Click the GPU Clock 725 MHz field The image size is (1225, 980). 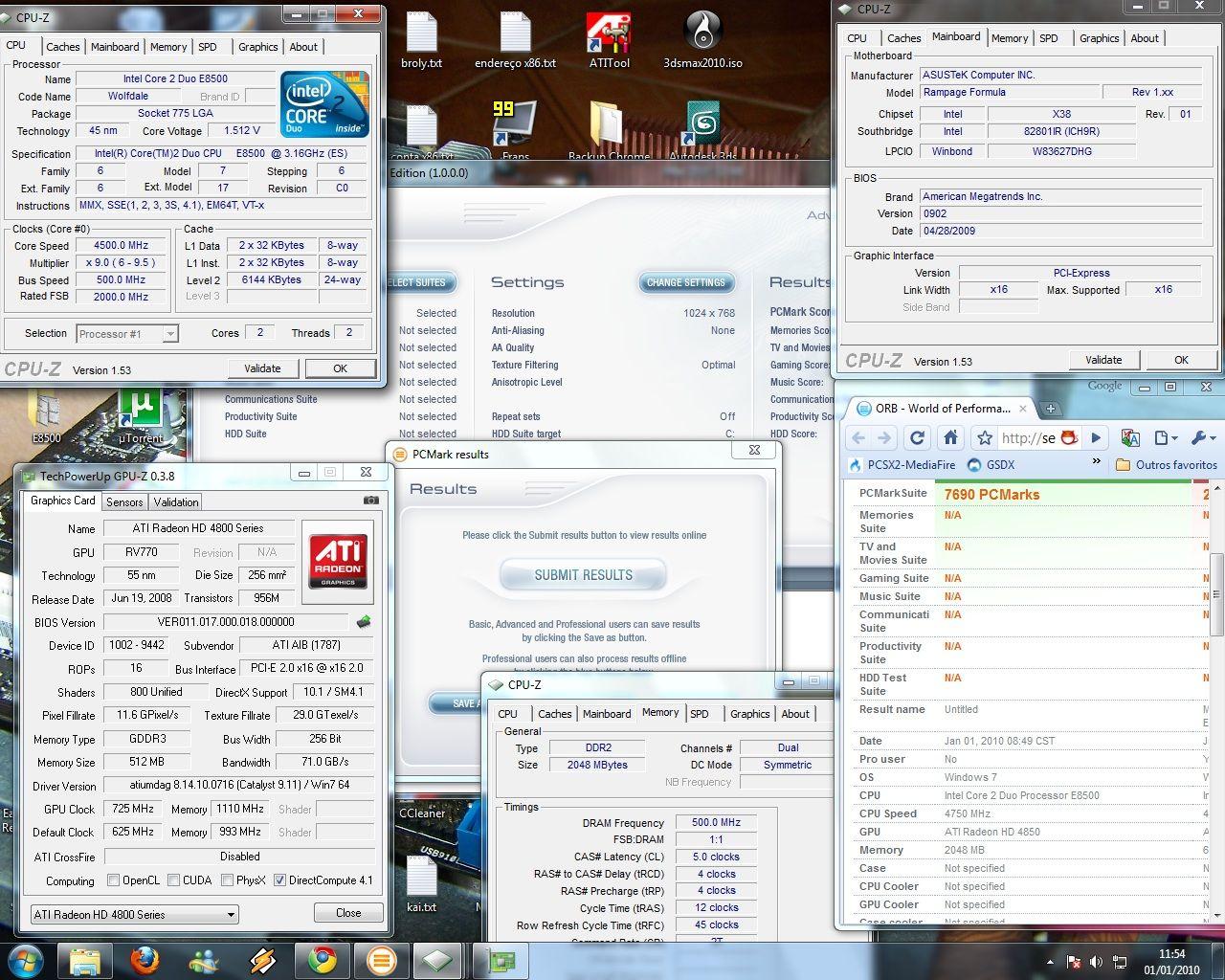click(x=132, y=809)
